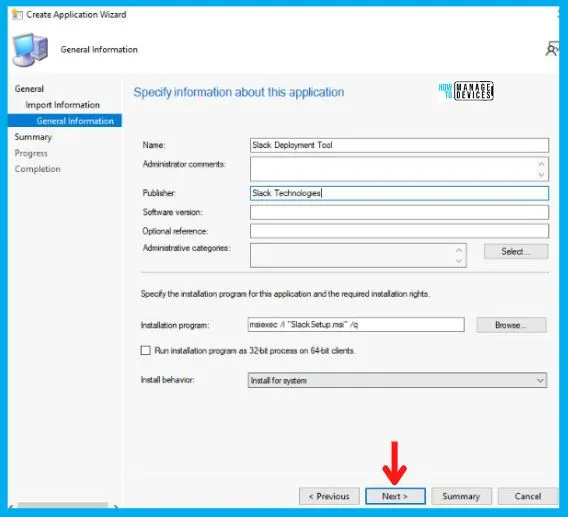Cancel the wizard
Image resolution: width=568 pixels, height=517 pixels.
click(527, 496)
